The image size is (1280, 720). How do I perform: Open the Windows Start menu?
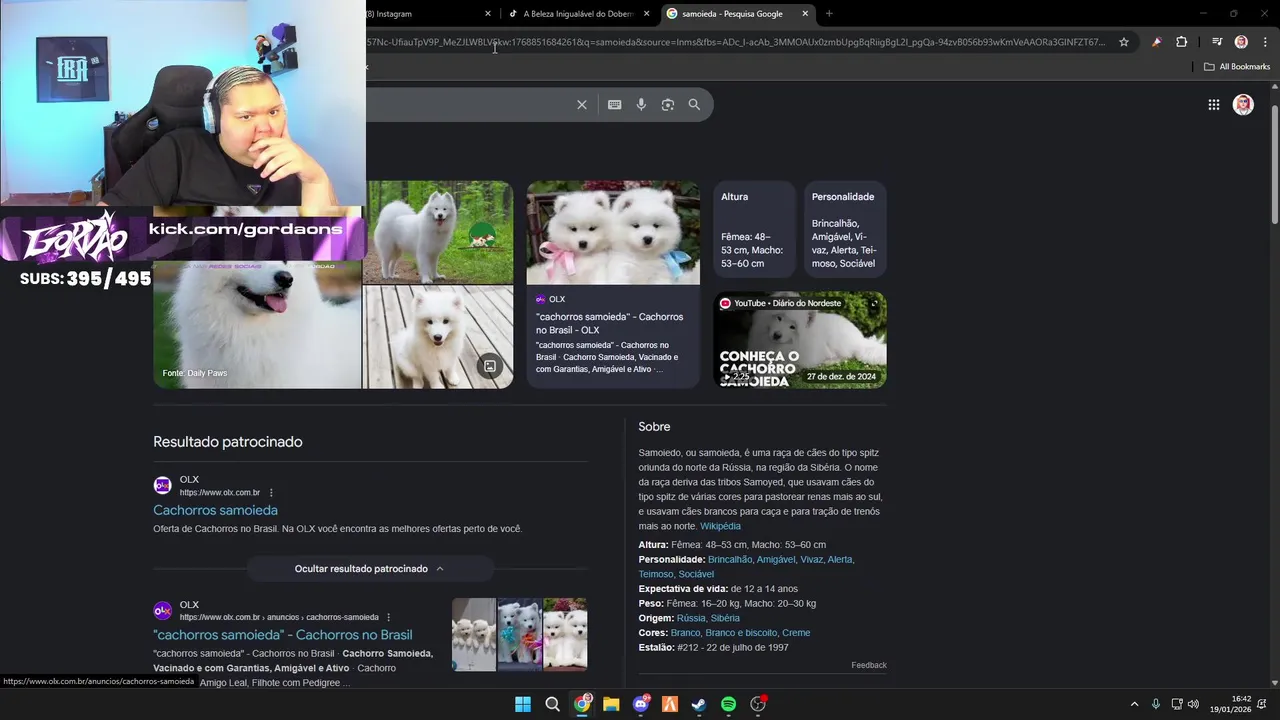(x=523, y=704)
